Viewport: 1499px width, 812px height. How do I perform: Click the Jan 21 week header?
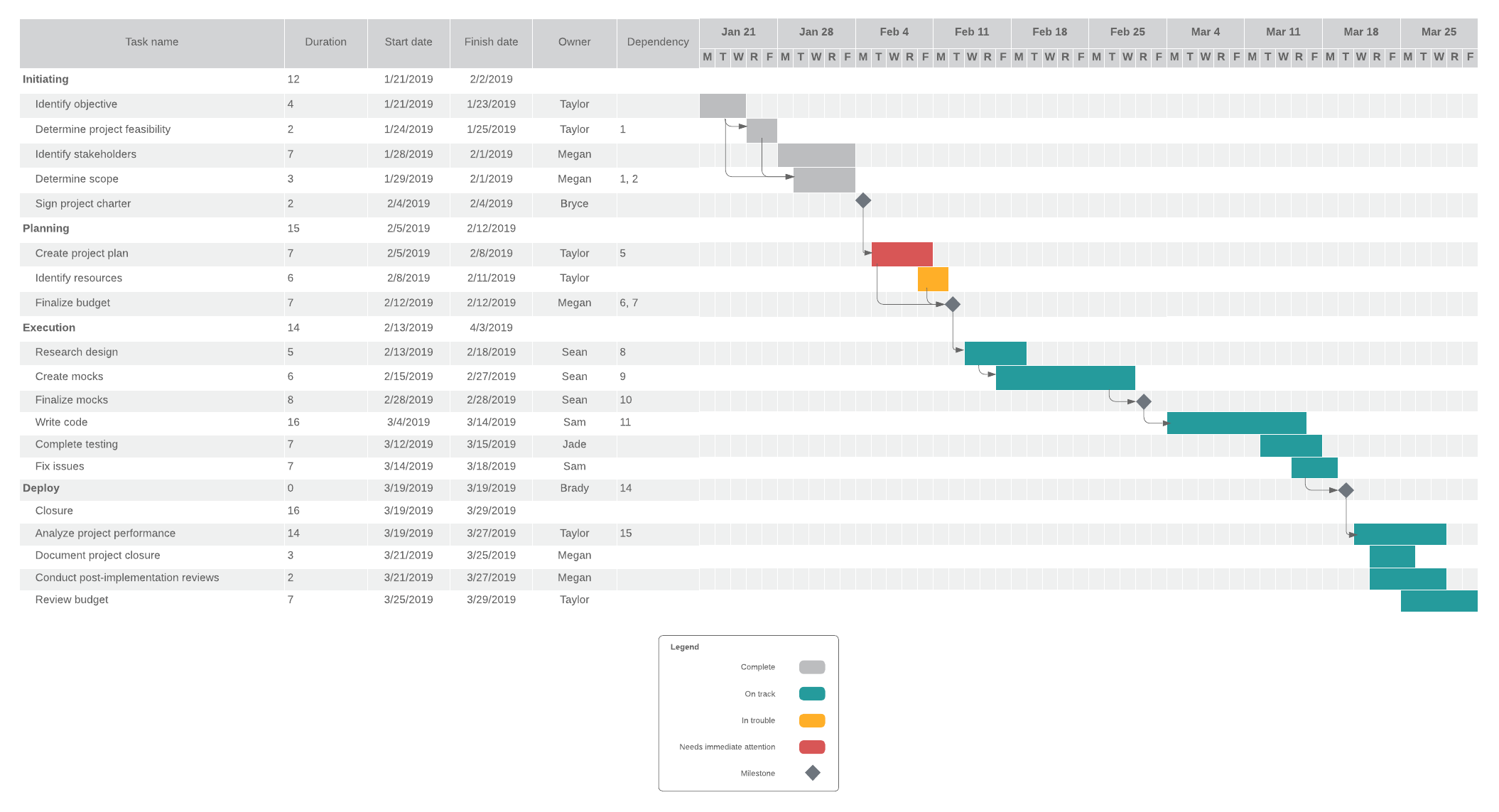738,31
